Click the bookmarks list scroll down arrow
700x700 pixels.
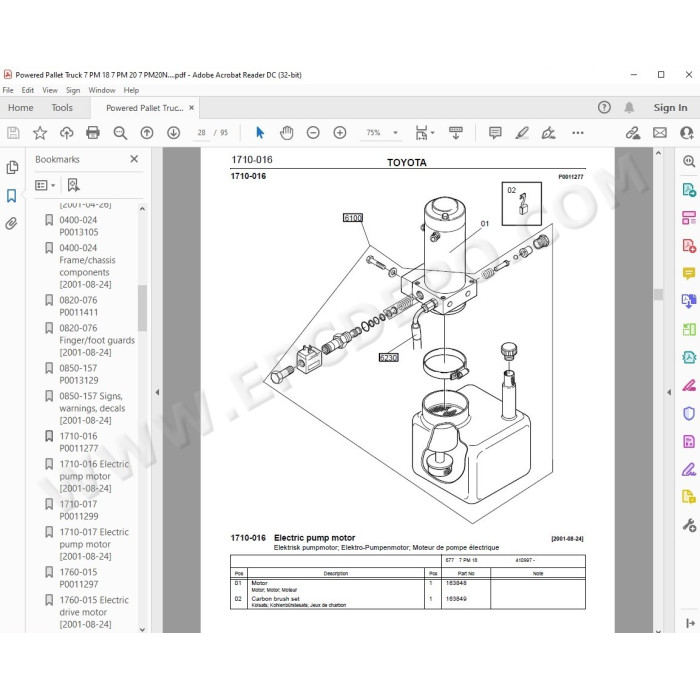click(142, 629)
